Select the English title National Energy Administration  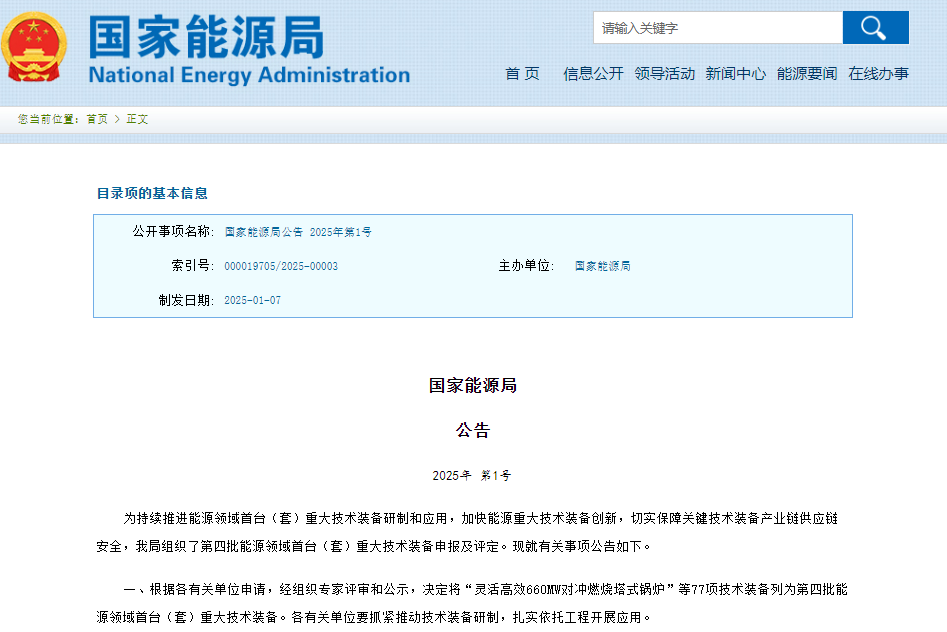pos(247,74)
